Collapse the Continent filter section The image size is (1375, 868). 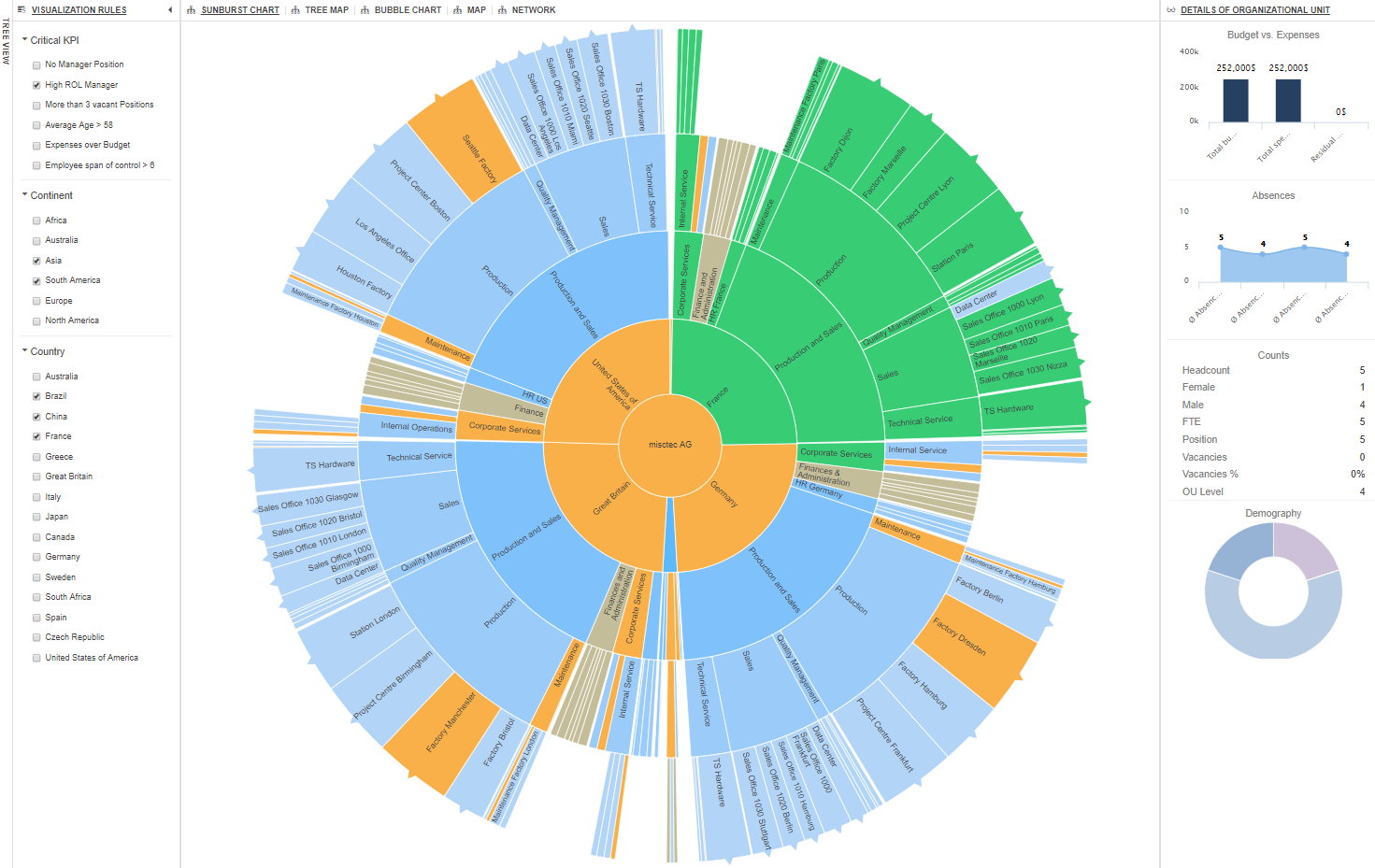[25, 195]
